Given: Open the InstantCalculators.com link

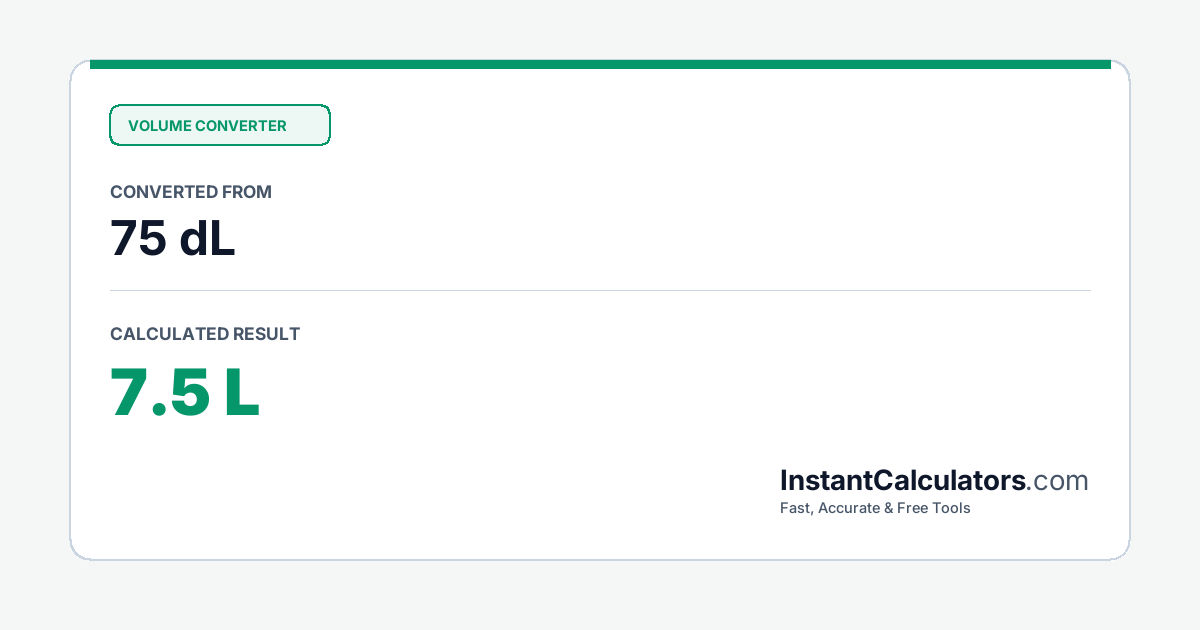Looking at the screenshot, I should click(934, 481).
